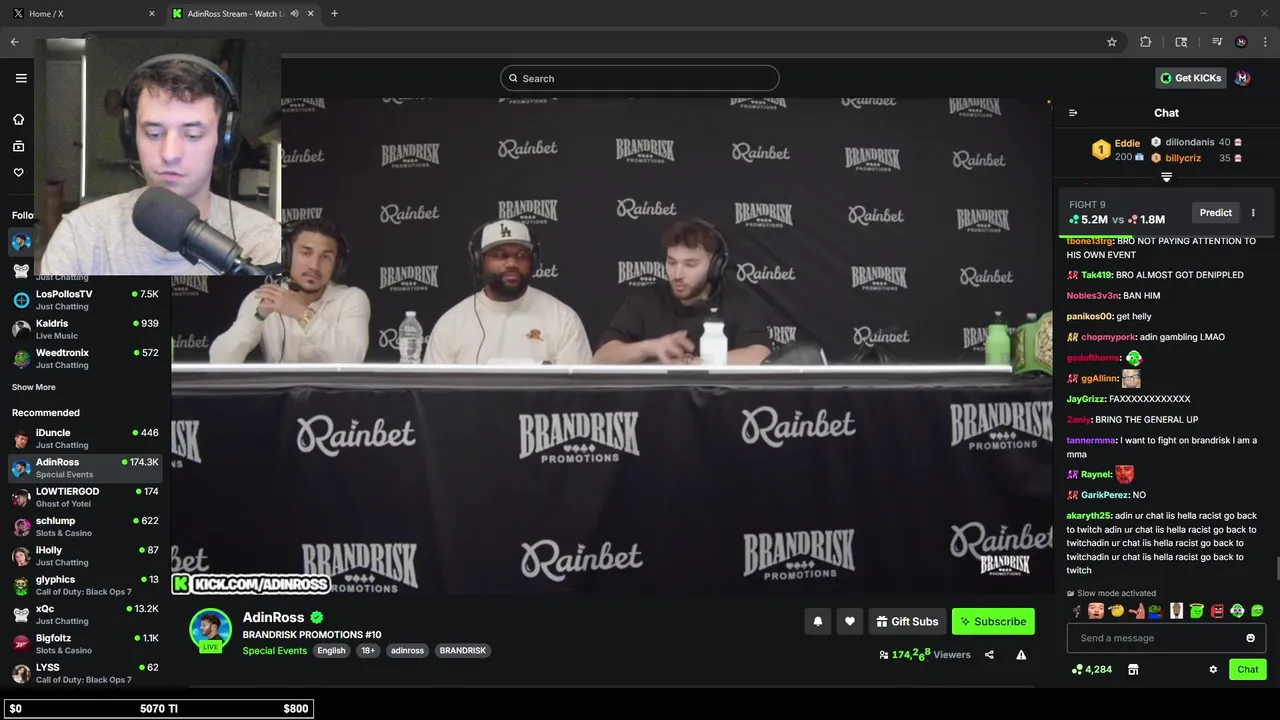Viewport: 1280px width, 720px height.
Task: Bookmark this page with the star icon
Action: [1111, 42]
